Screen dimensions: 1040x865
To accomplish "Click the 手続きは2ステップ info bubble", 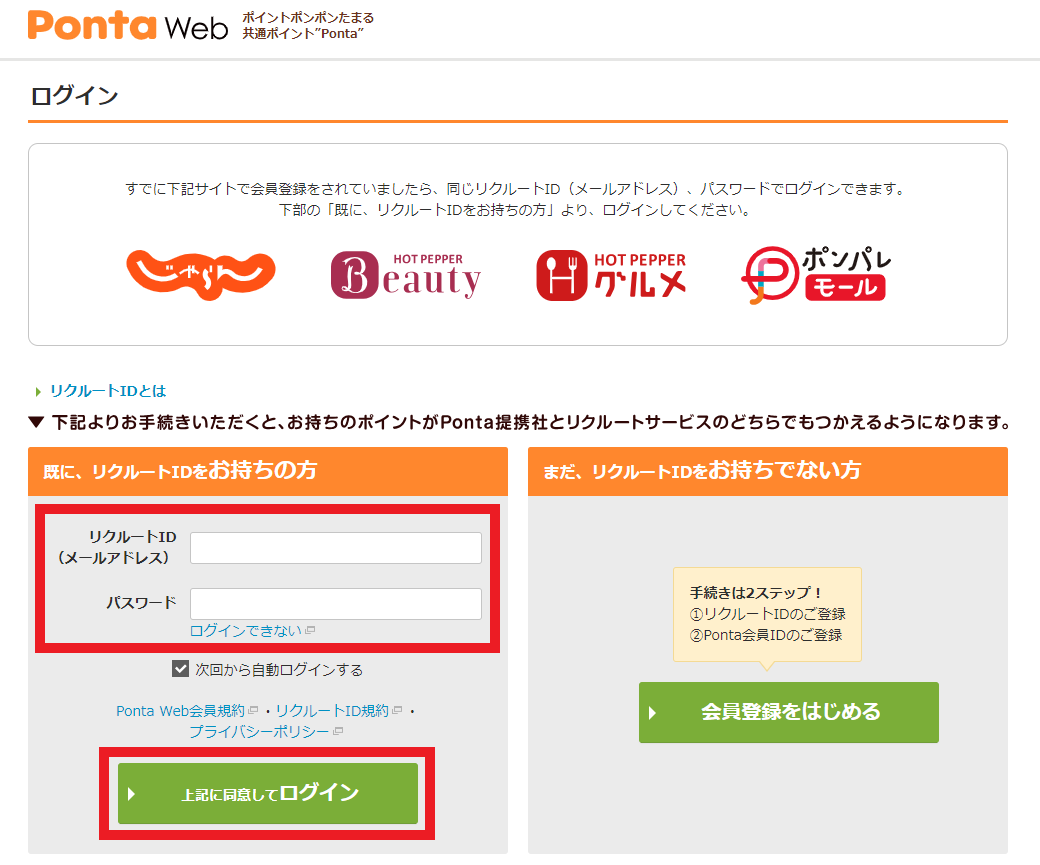I will (x=767, y=613).
